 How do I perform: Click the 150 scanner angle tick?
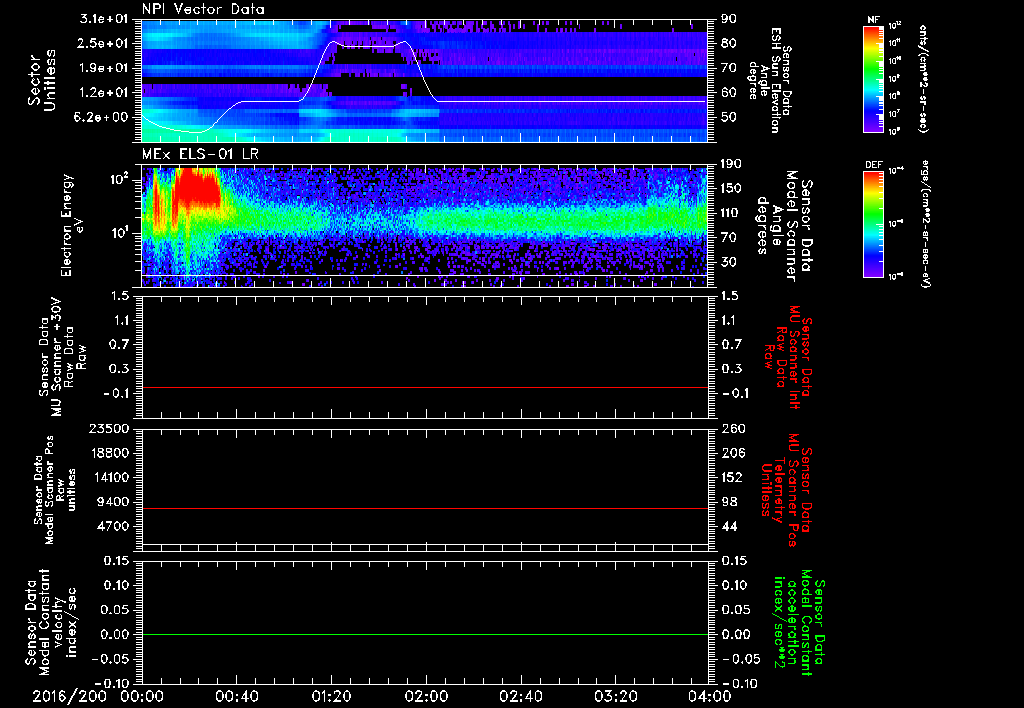click(731, 188)
